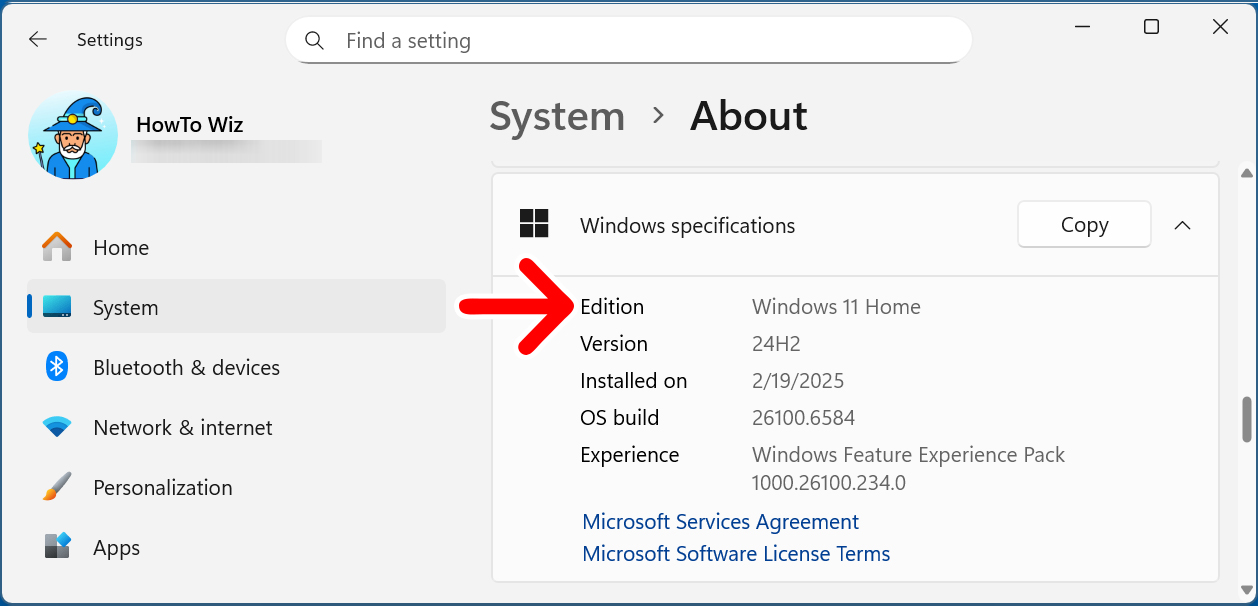The image size is (1258, 606).
Task: Open the Microsoft Software License Terms link
Action: point(735,554)
